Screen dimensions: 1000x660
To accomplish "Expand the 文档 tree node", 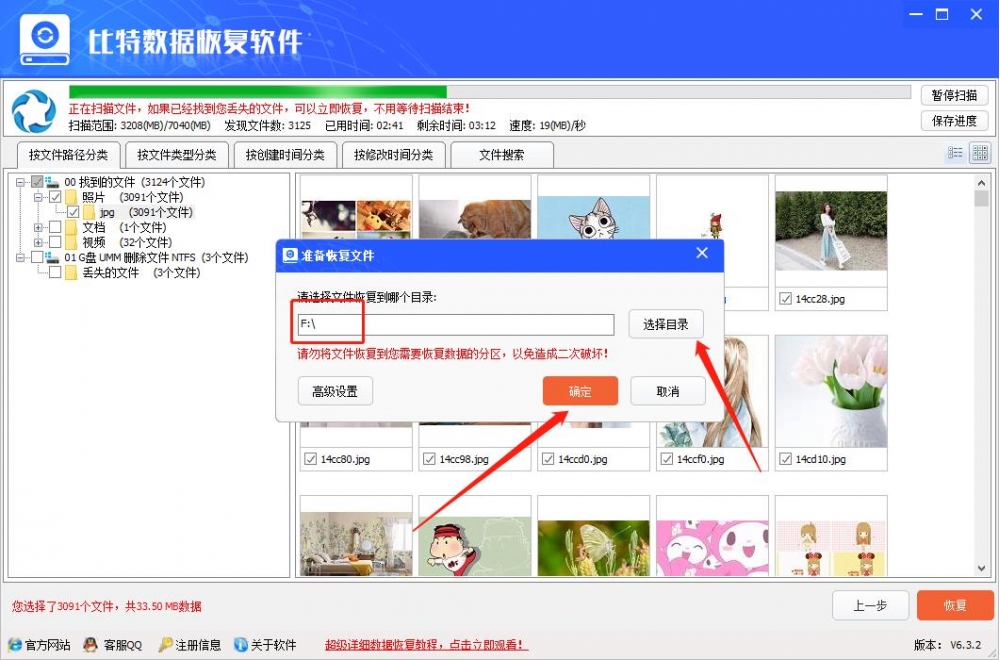I will click(x=38, y=228).
